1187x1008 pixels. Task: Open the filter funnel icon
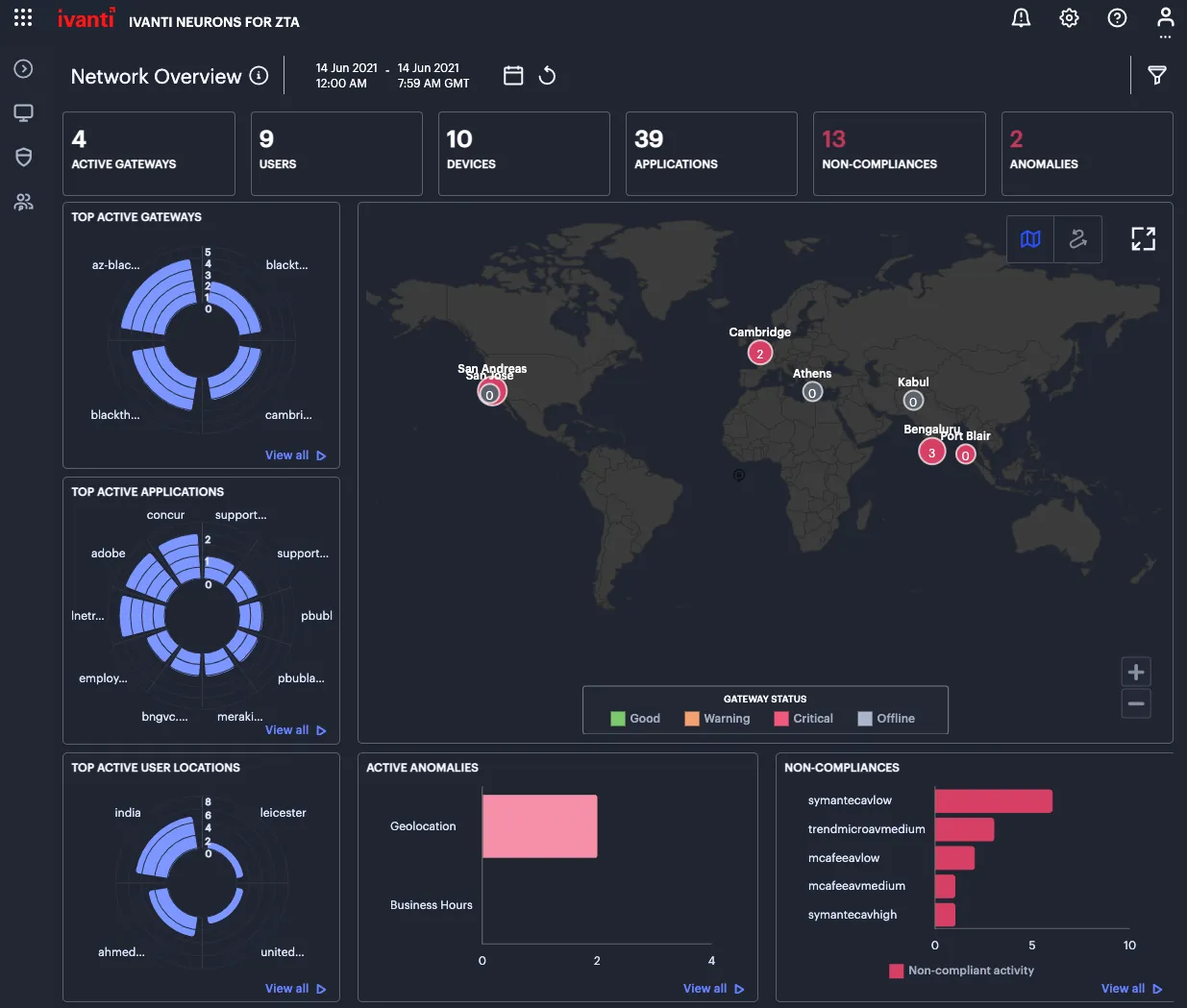(1157, 75)
